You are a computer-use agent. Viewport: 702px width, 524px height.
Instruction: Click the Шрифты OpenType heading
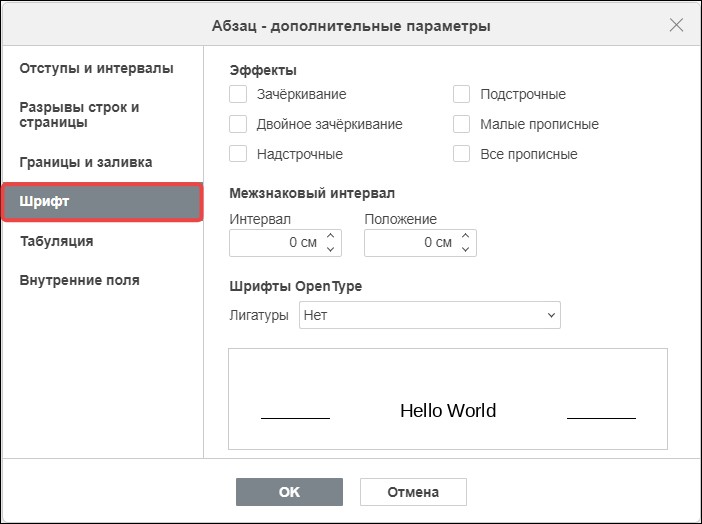pos(295,286)
